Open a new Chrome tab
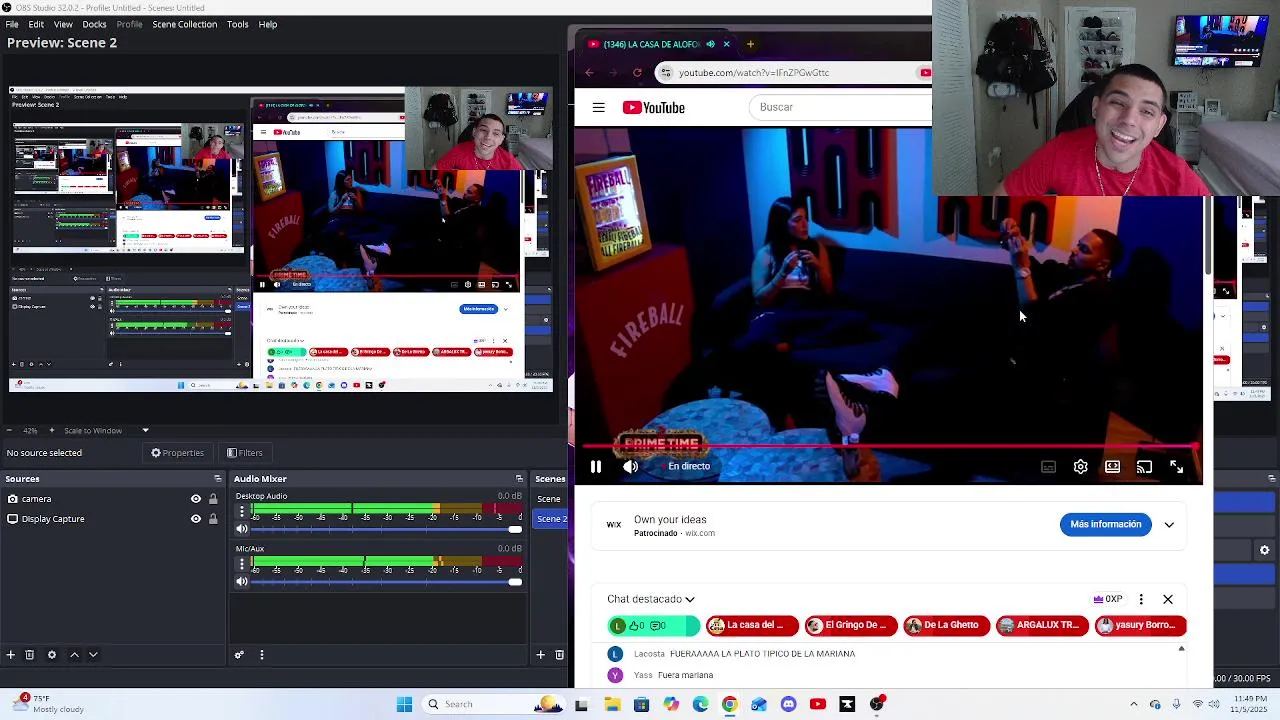This screenshot has width=1280, height=720. pos(750,44)
